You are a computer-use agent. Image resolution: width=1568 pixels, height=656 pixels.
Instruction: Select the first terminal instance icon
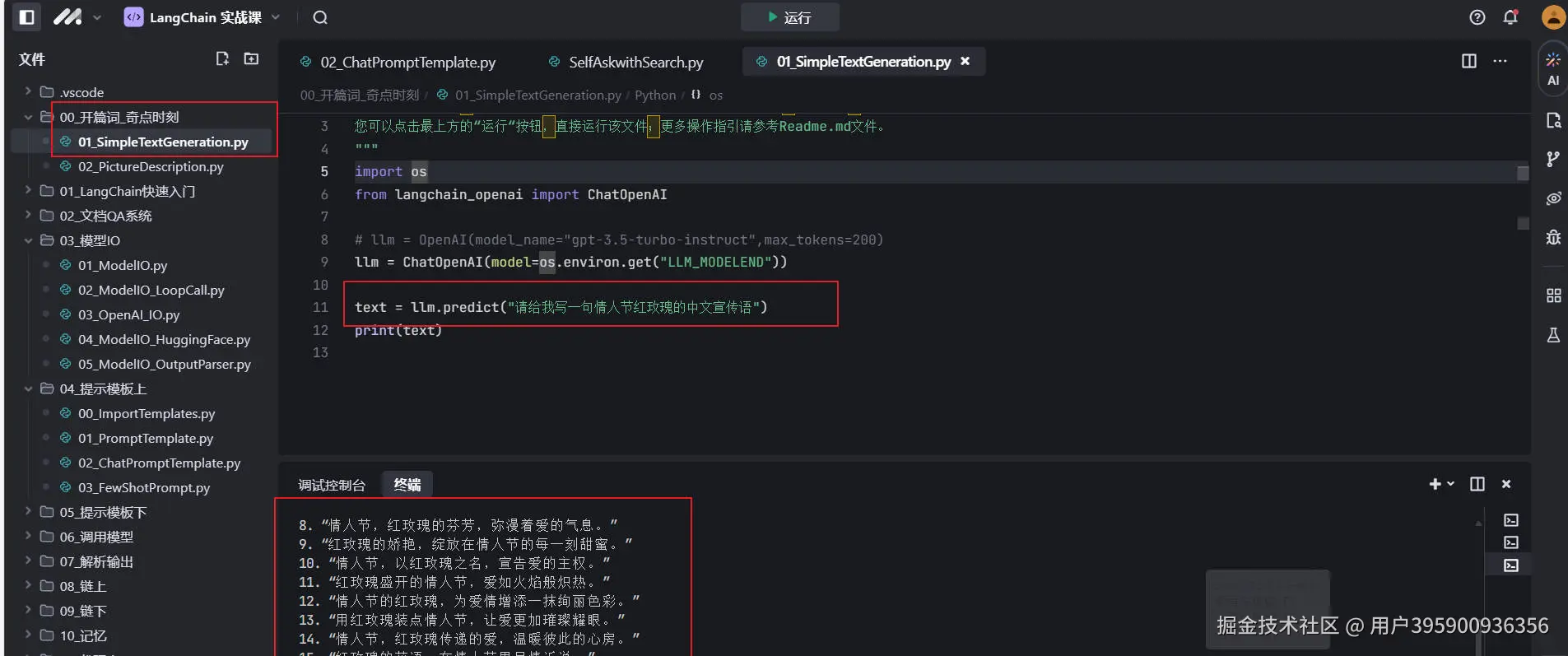coord(1511,520)
